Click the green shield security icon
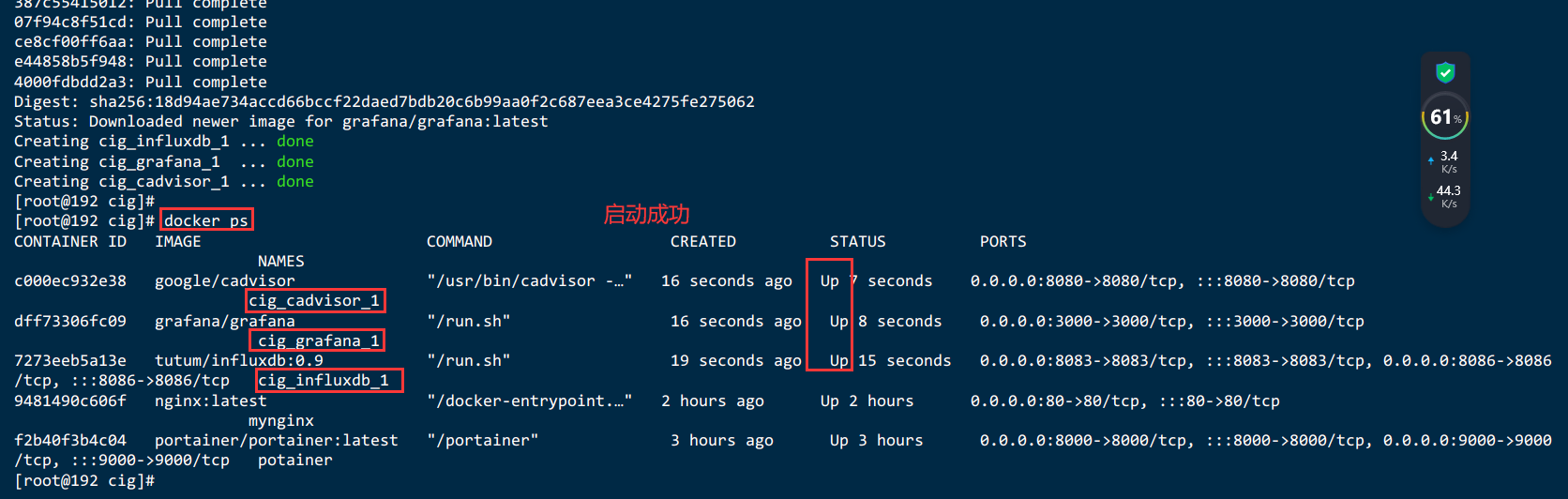 [1445, 72]
